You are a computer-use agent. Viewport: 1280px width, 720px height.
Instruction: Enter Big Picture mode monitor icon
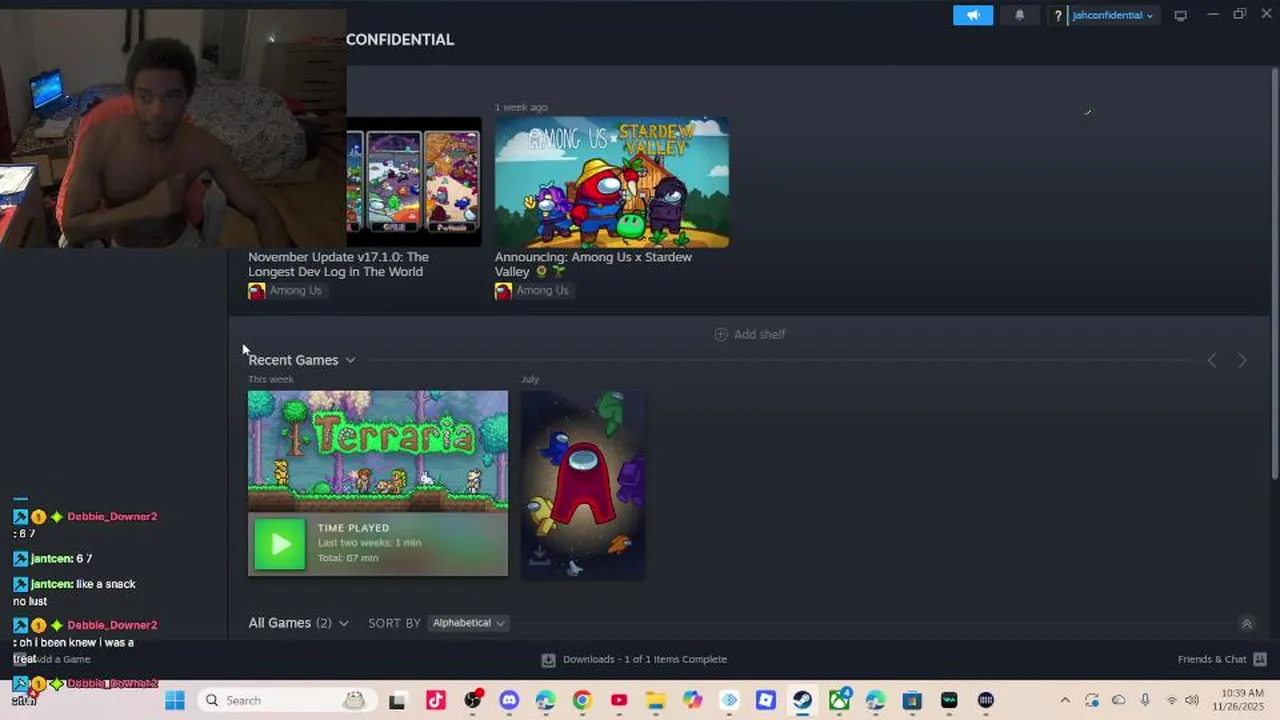click(x=1181, y=15)
